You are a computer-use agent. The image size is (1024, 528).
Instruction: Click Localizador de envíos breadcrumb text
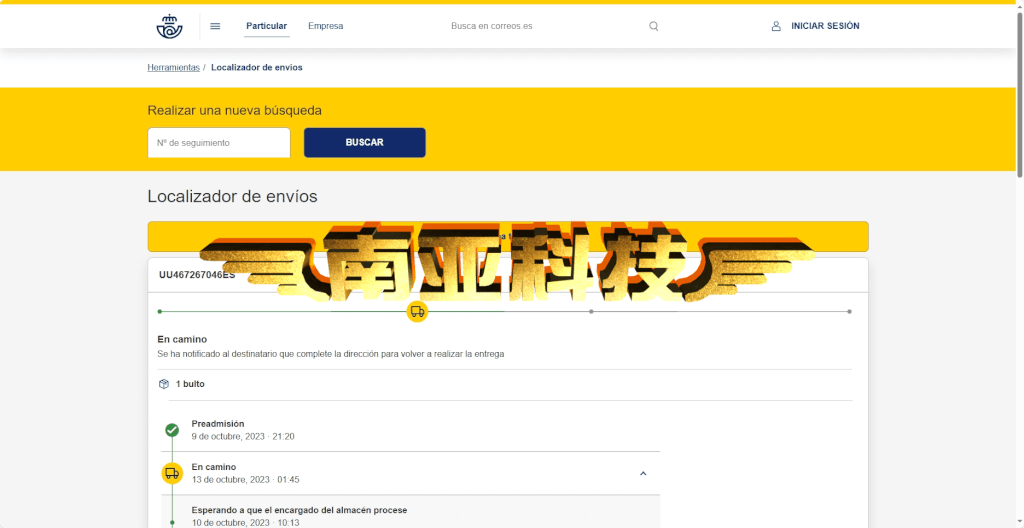[257, 67]
